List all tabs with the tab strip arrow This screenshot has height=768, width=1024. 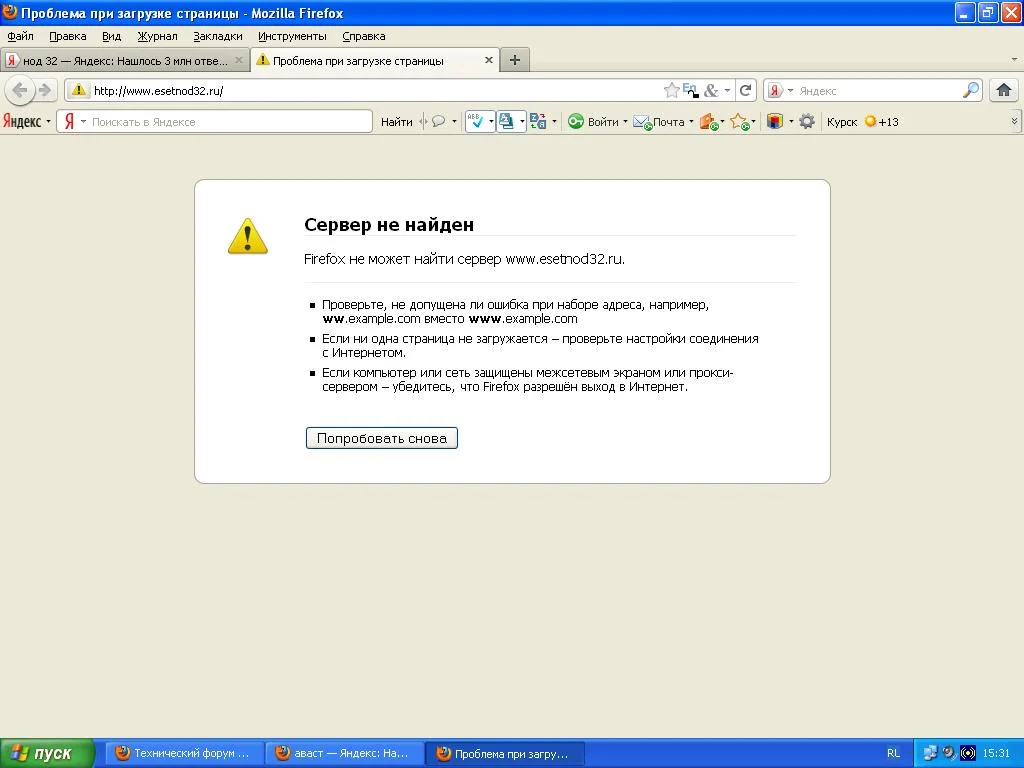point(1014,60)
